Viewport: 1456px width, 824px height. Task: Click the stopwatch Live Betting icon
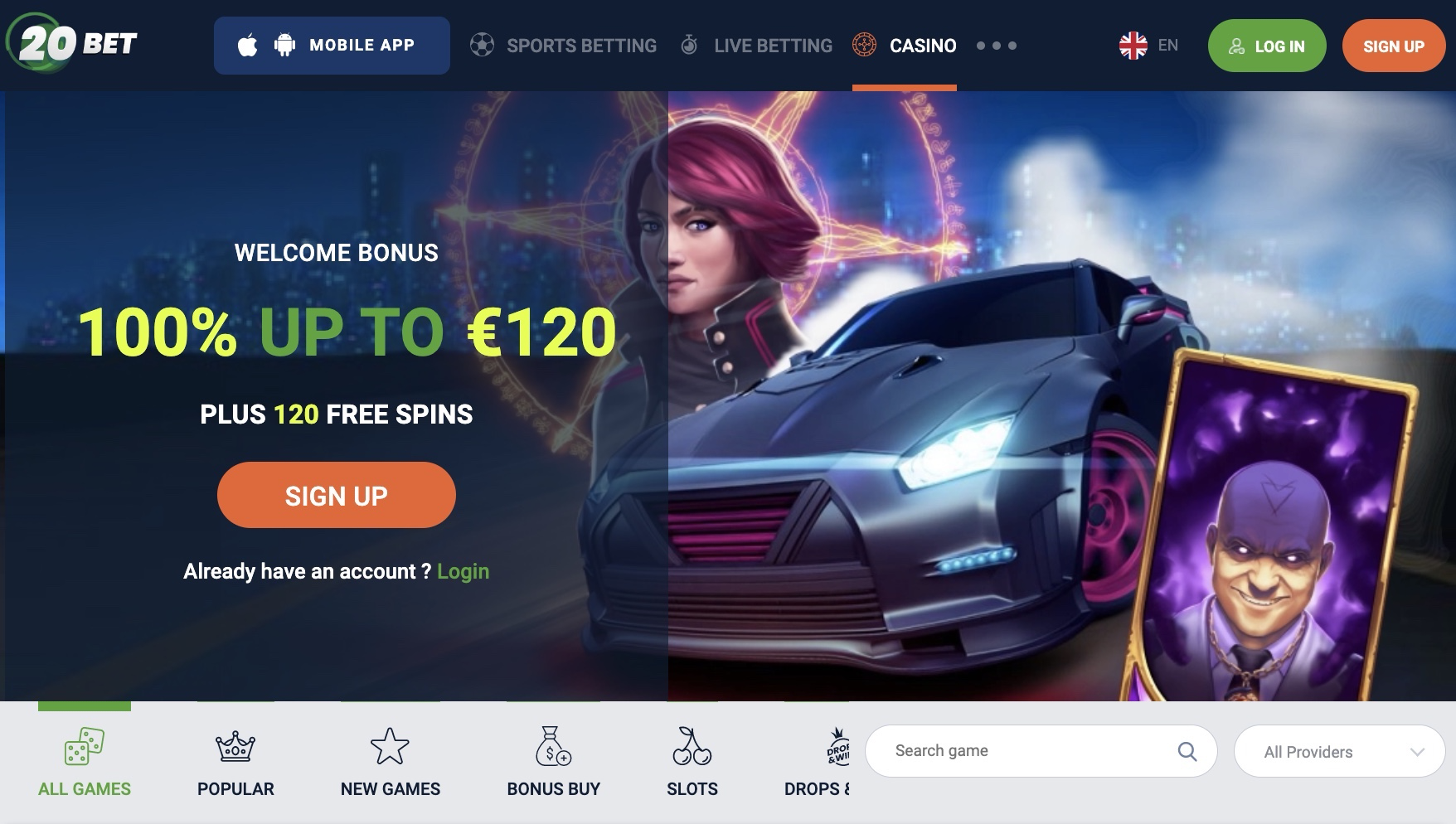point(689,45)
